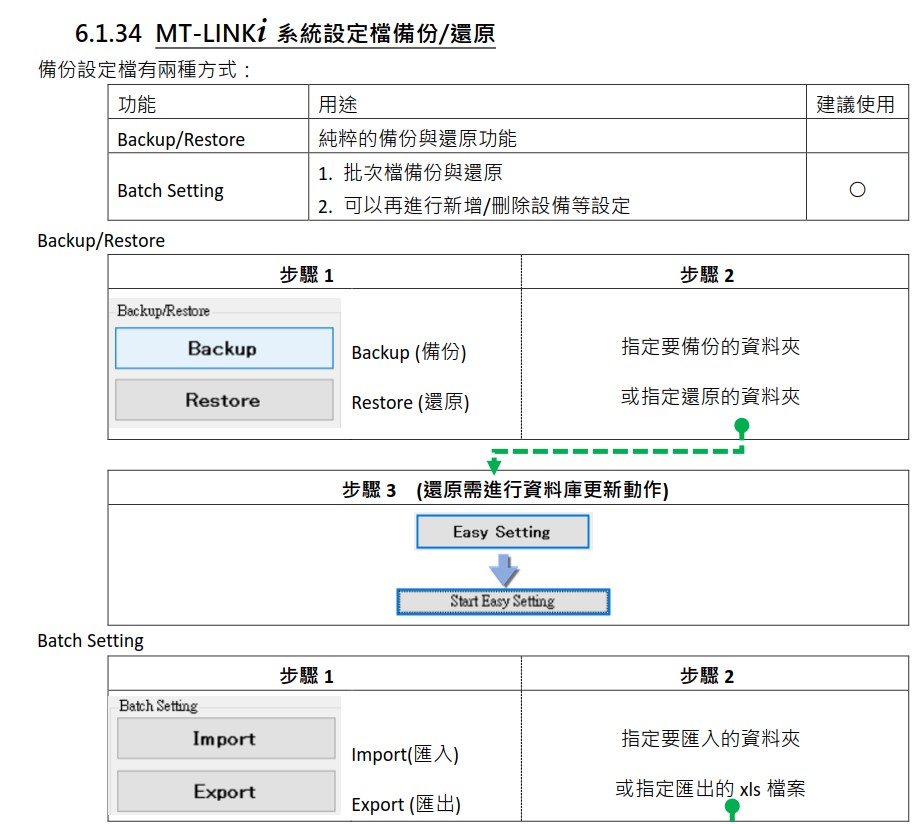The image size is (922, 824).
Task: Click the text '或指定還原的資料夾'
Action: tap(711, 396)
